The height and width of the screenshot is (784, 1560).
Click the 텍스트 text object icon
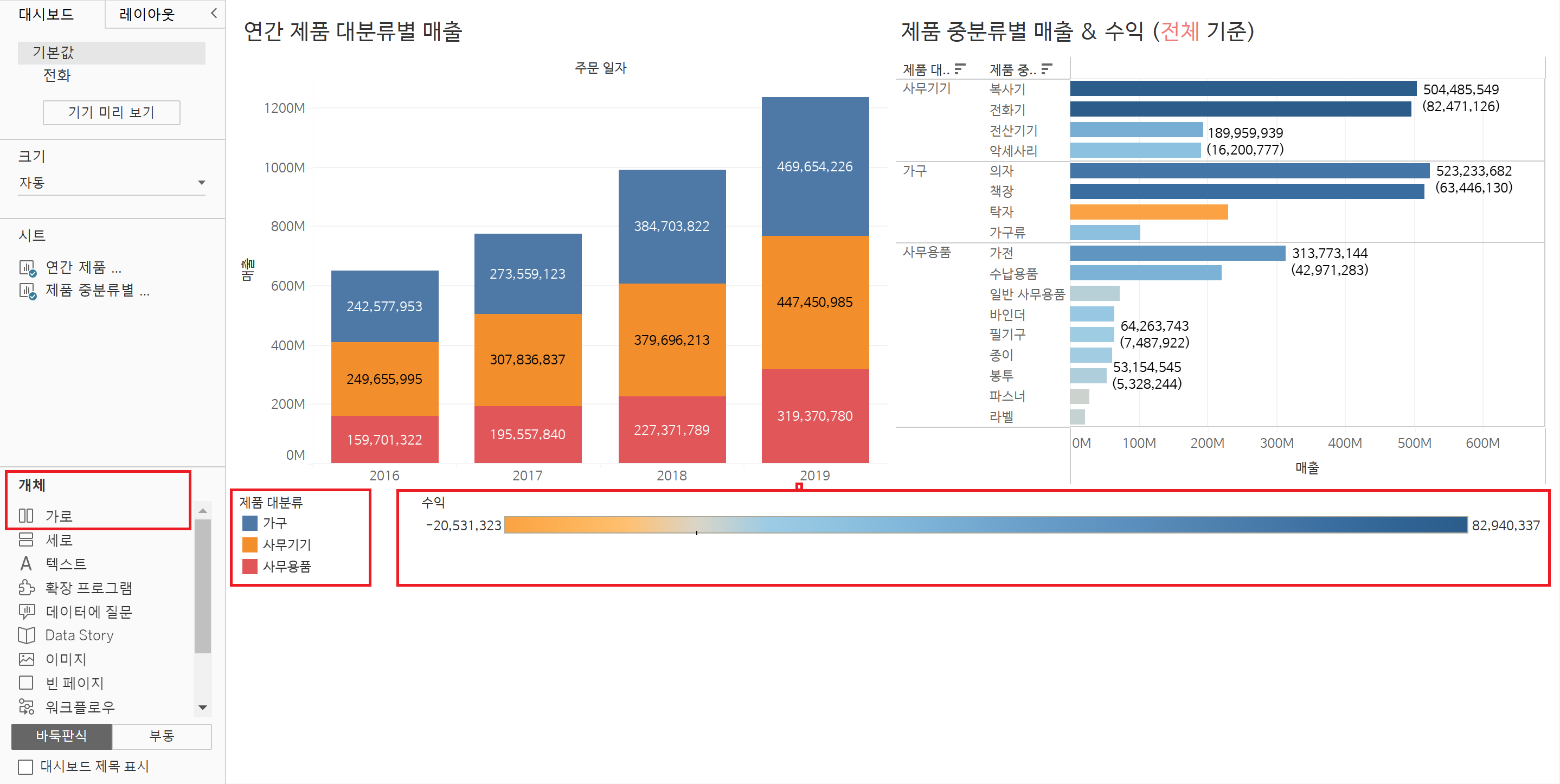26,564
